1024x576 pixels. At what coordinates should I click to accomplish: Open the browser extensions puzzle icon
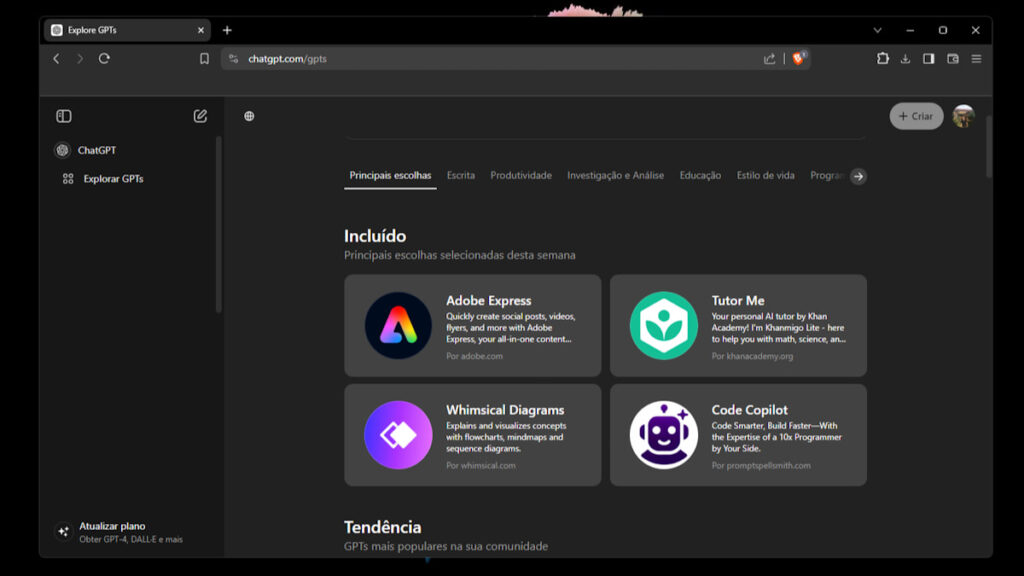point(882,59)
